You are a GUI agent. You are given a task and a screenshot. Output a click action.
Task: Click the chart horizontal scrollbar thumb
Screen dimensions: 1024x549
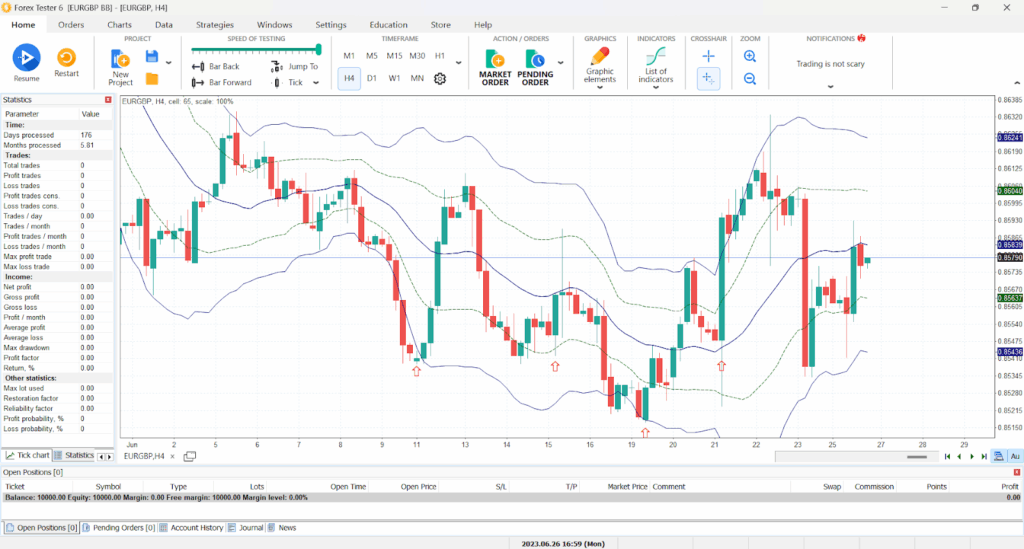(917, 457)
